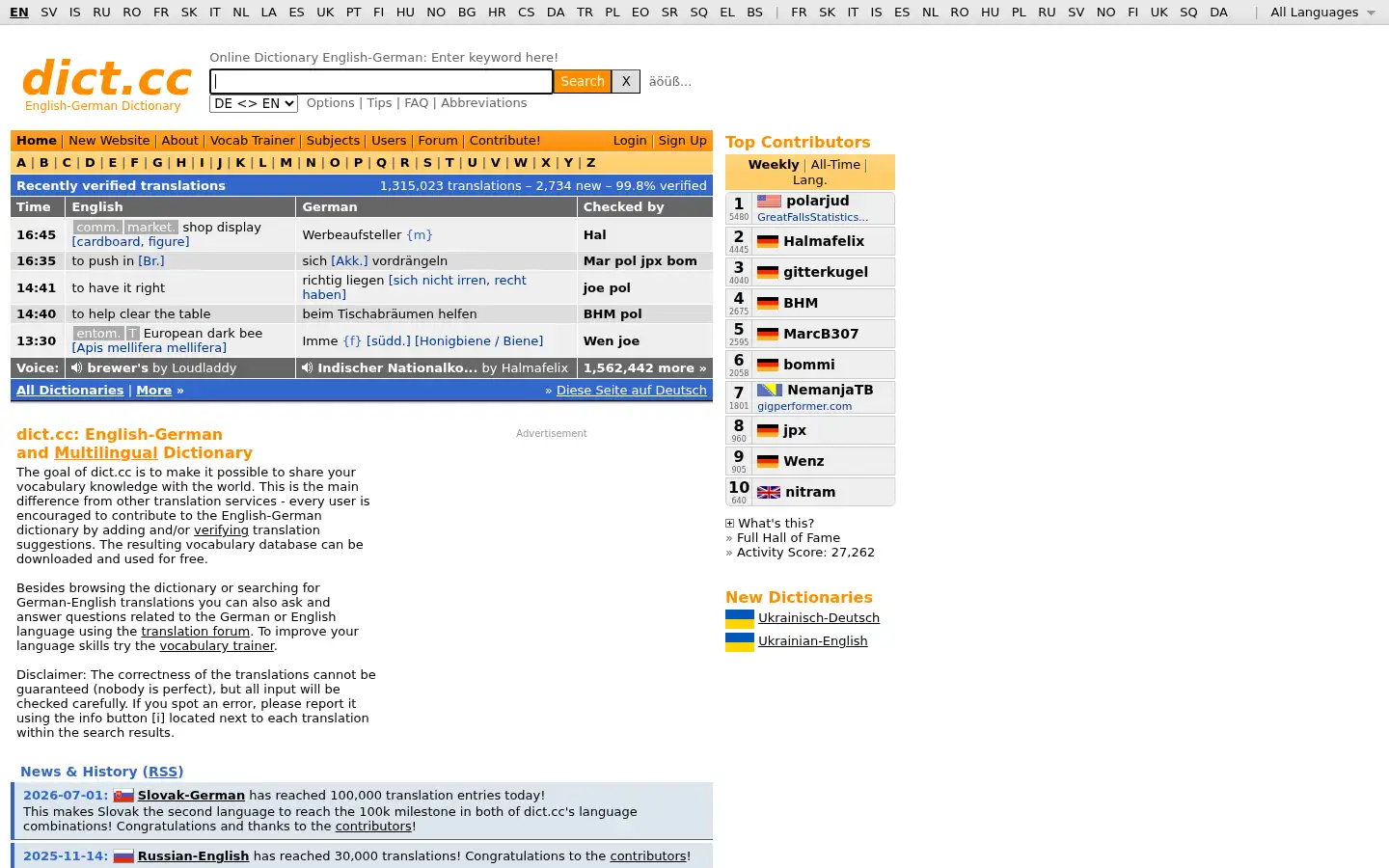Switch contributors to the All-Time tab
This screenshot has height=868, width=1389.
tap(835, 165)
